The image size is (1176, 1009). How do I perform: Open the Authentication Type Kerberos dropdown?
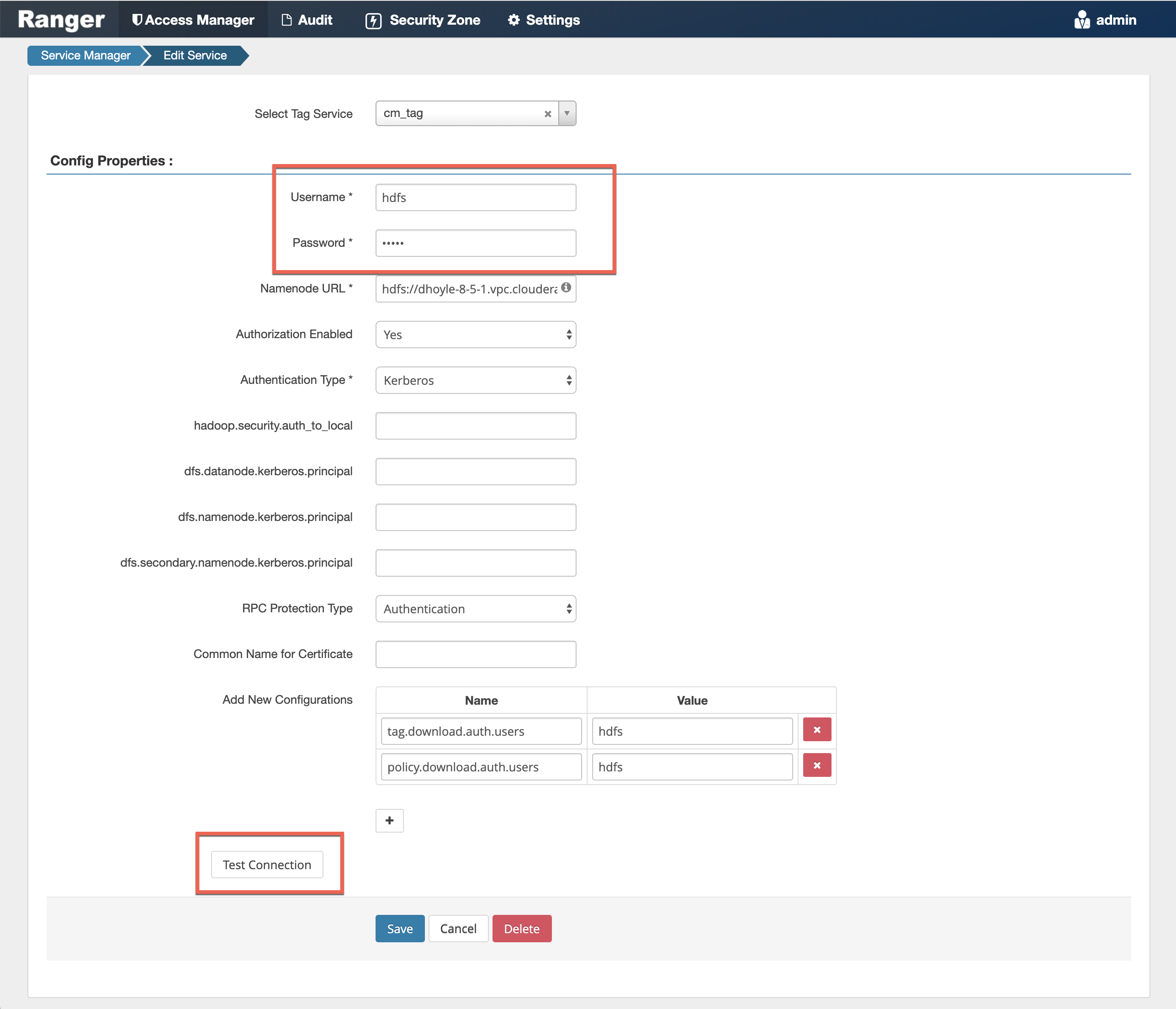click(x=476, y=381)
